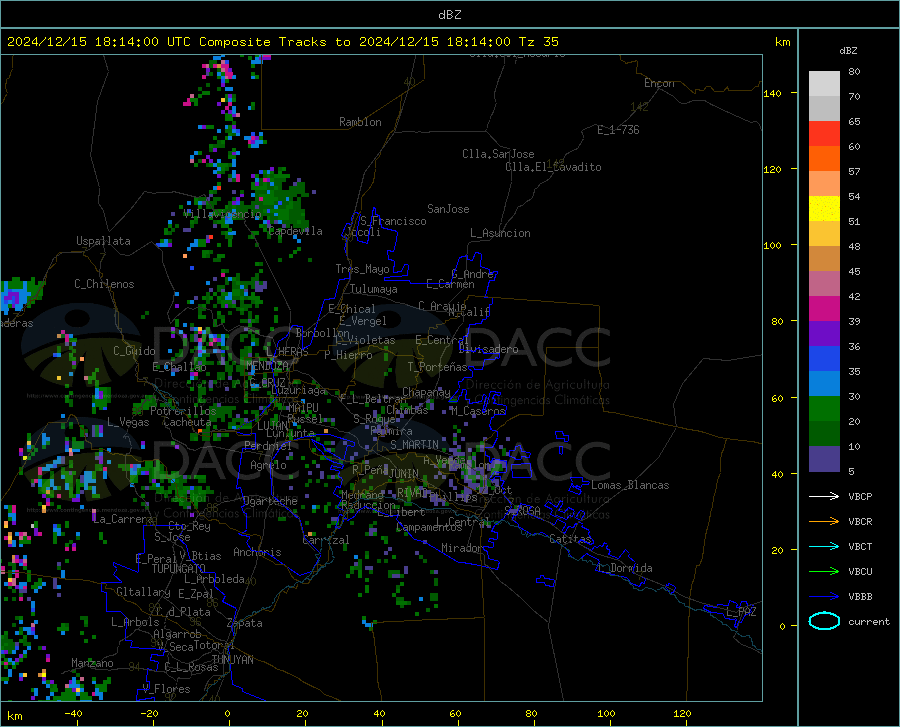This screenshot has width=900, height=727.
Task: Click the 'dBZ' title at top
Action: (449, 15)
